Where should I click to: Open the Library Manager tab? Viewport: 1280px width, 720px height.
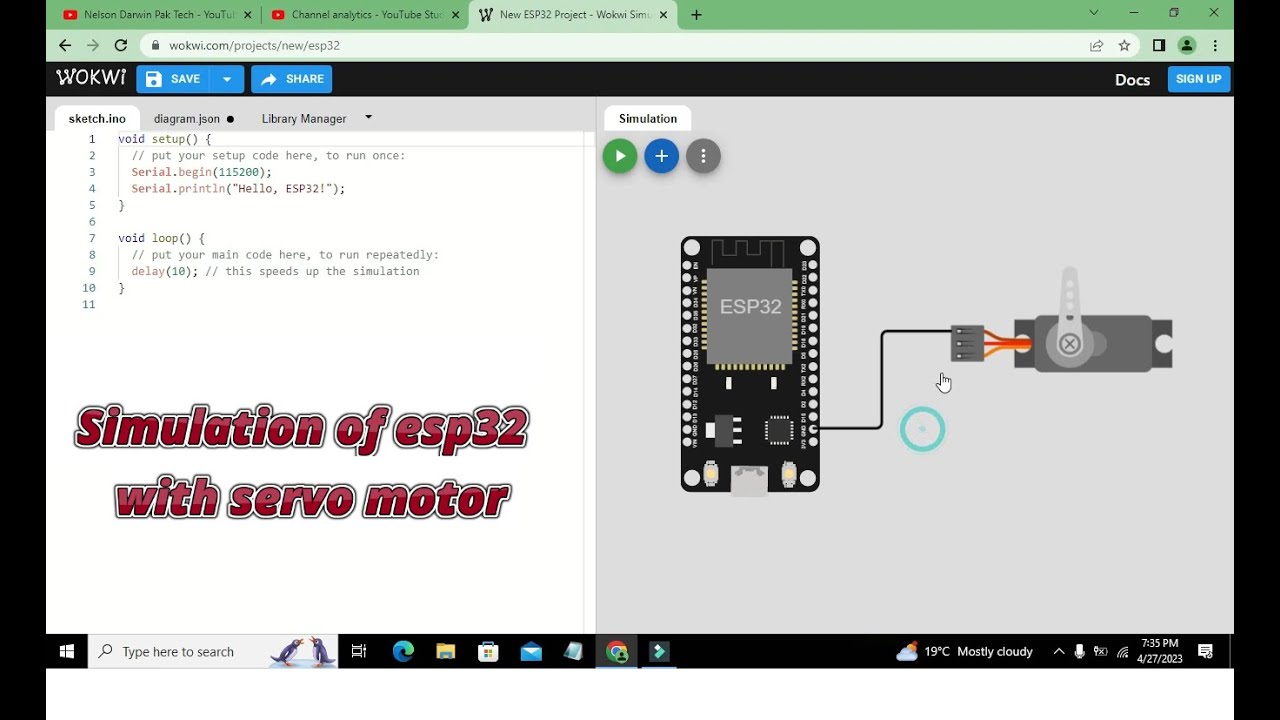(304, 118)
